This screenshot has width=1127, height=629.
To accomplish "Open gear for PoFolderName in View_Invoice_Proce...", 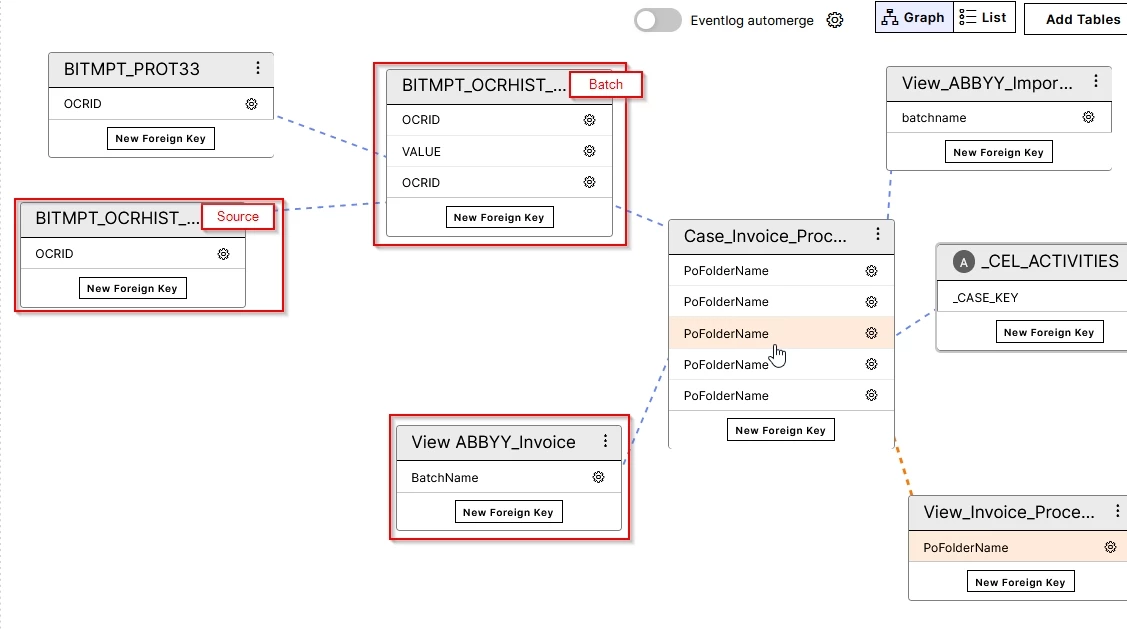I will click(1110, 548).
